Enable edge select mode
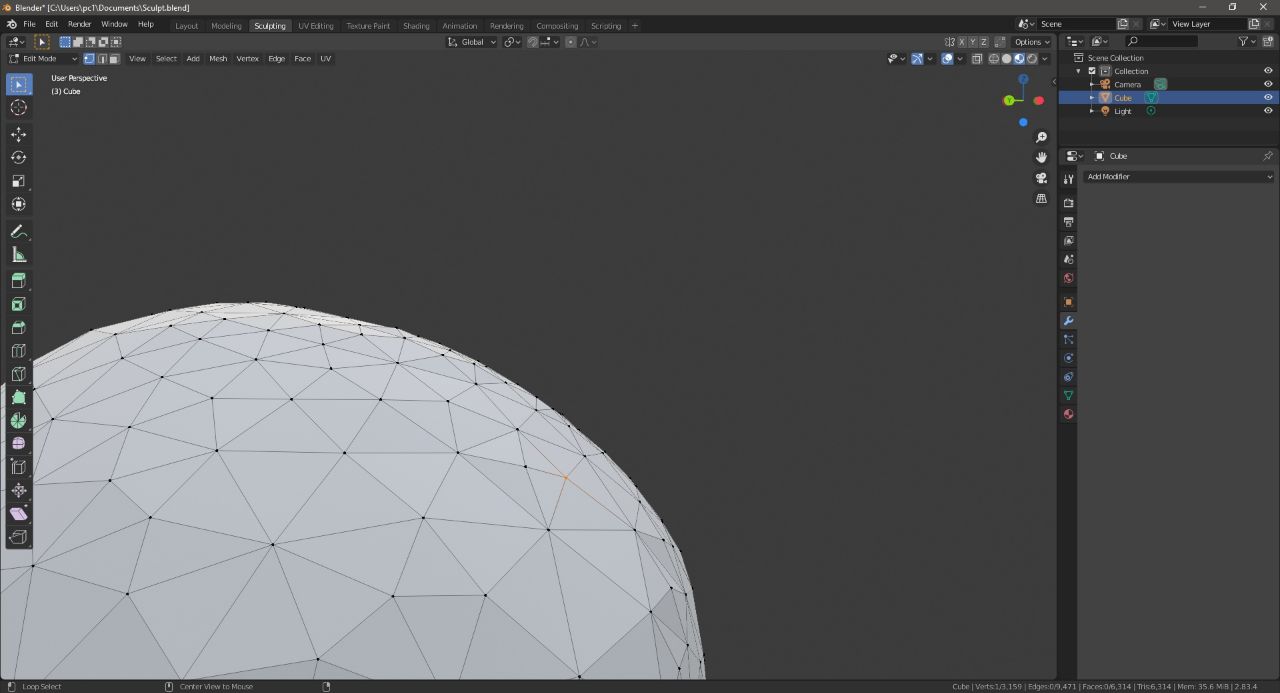The width and height of the screenshot is (1280, 693). pos(101,58)
